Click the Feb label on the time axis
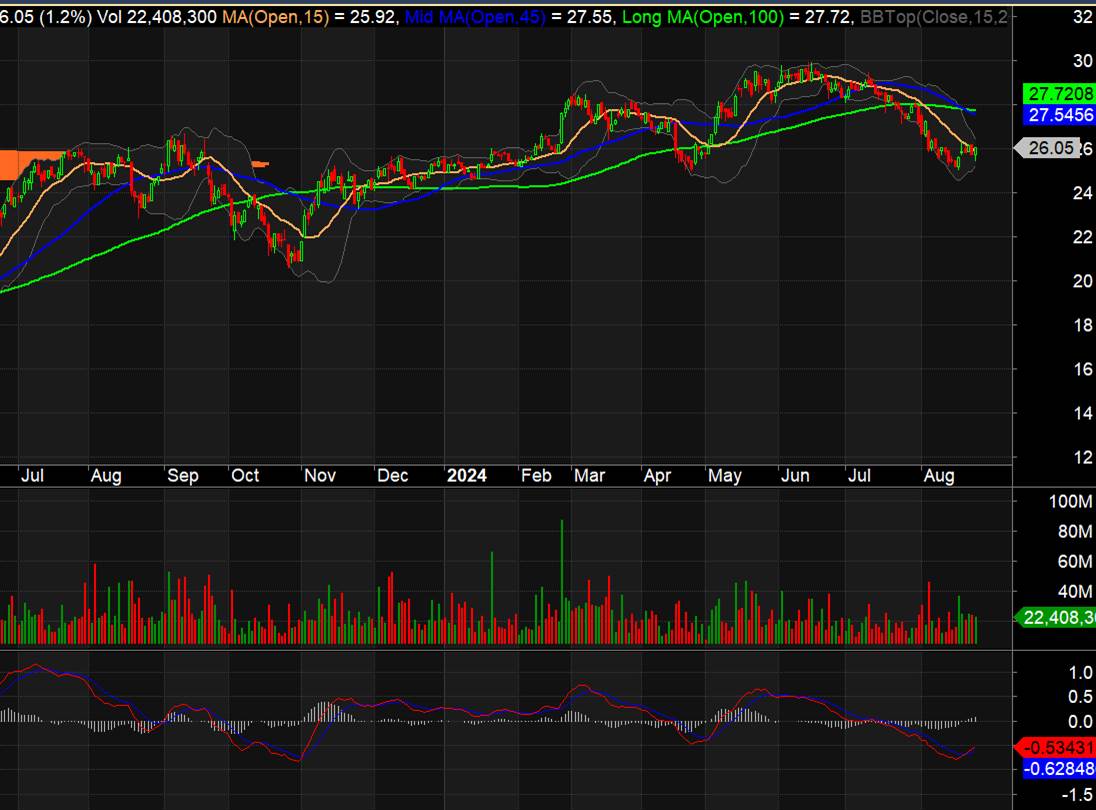 pos(536,476)
